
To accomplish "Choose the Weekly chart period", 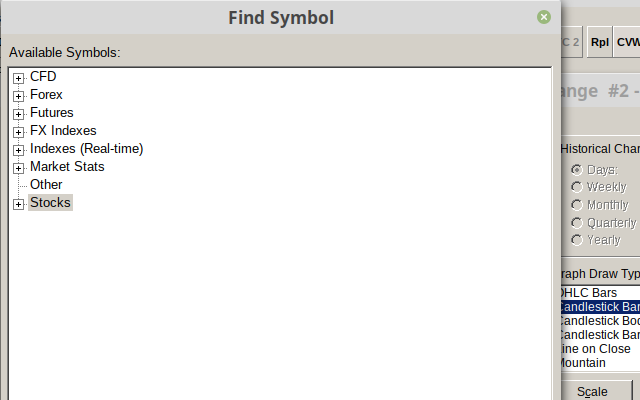I will [577, 187].
